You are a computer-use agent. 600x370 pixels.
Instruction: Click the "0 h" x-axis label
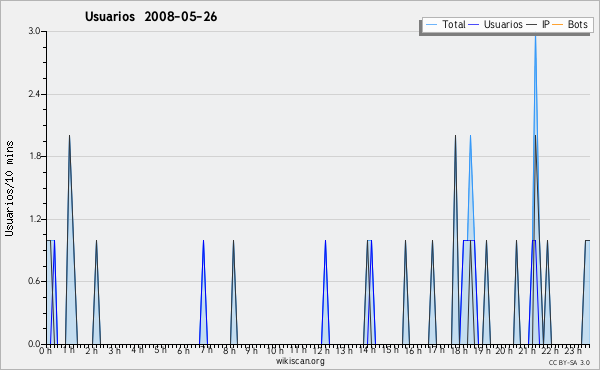point(46,351)
